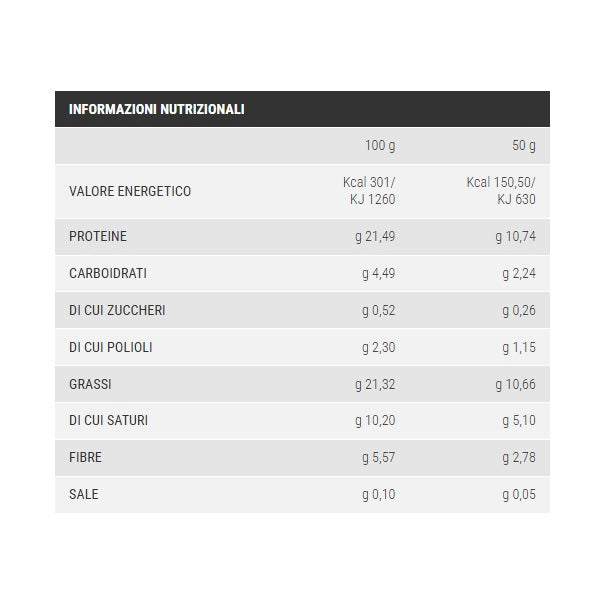Click the Kcal 150,50 / KJ 630 value
This screenshot has height=600, width=600.
pos(501,191)
